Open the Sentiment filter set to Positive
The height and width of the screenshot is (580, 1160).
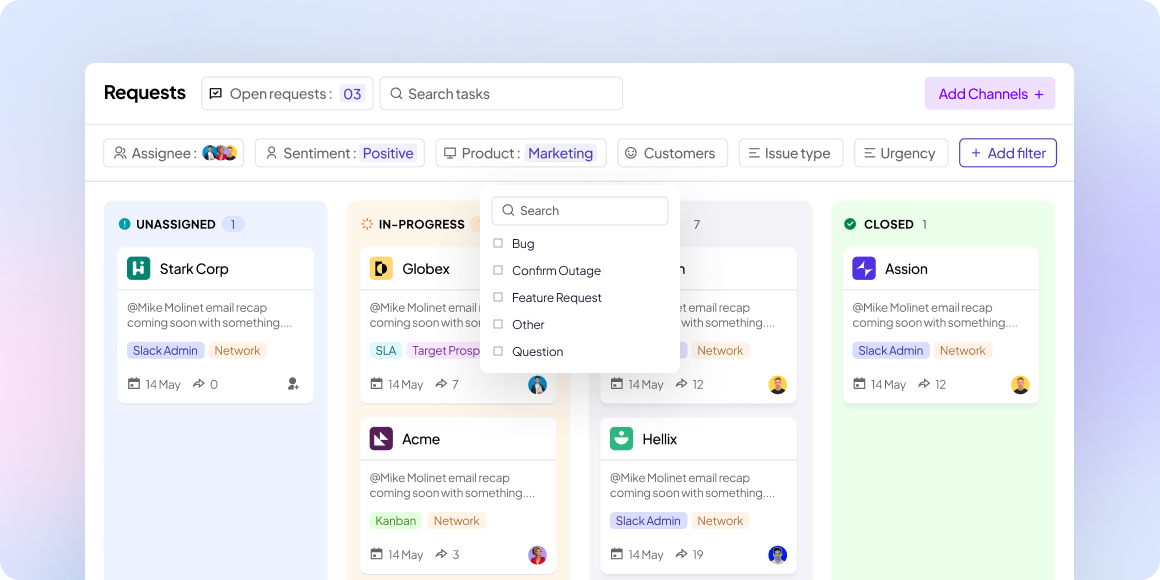pyautogui.click(x=340, y=153)
